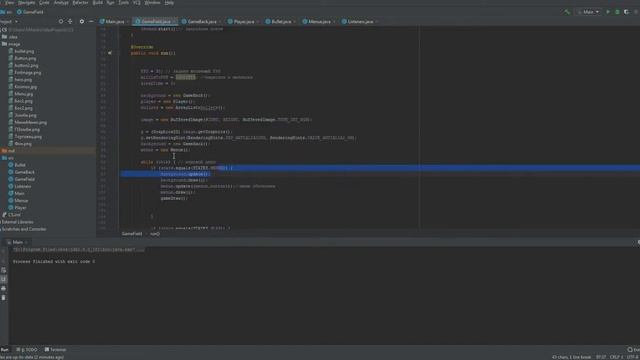The width and height of the screenshot is (640, 360).
Task: Open the Player class in project tree
Action: [18, 208]
